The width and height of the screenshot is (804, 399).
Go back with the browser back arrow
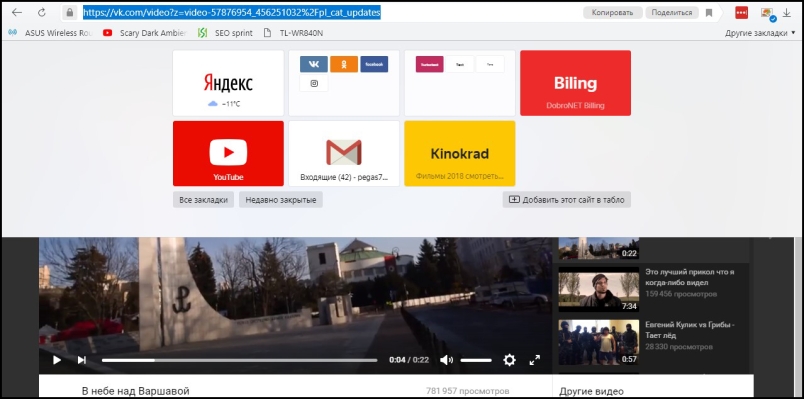[x=17, y=12]
